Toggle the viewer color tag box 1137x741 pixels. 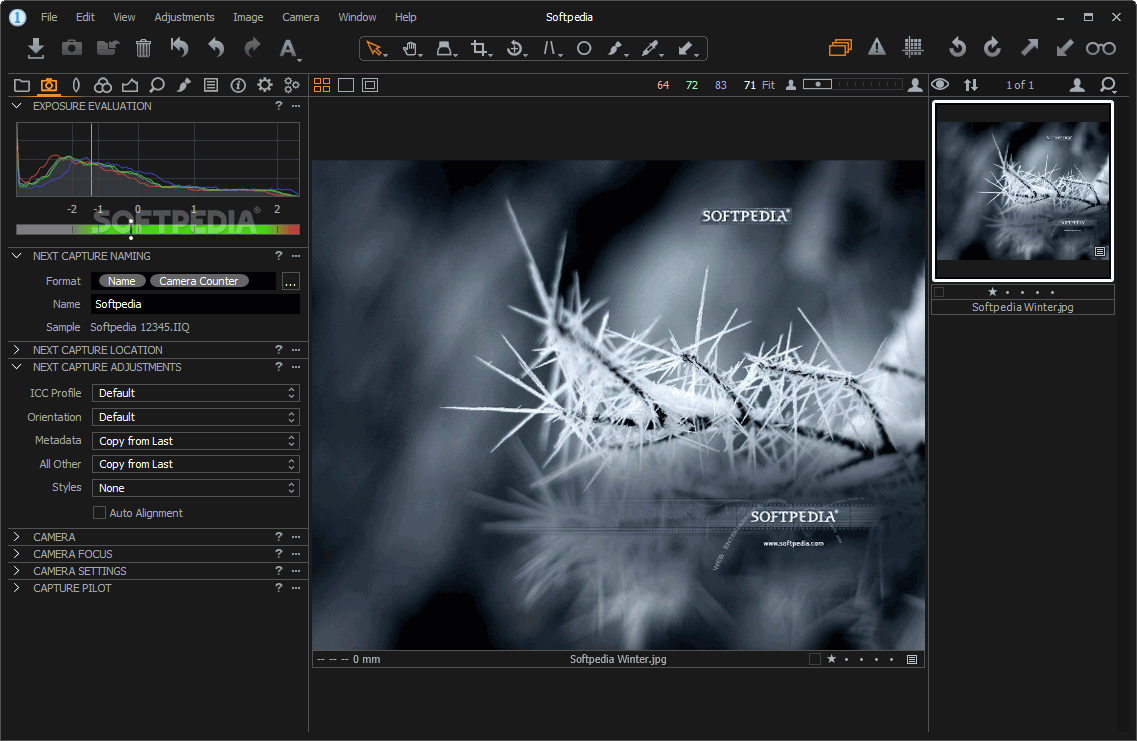tap(815, 659)
